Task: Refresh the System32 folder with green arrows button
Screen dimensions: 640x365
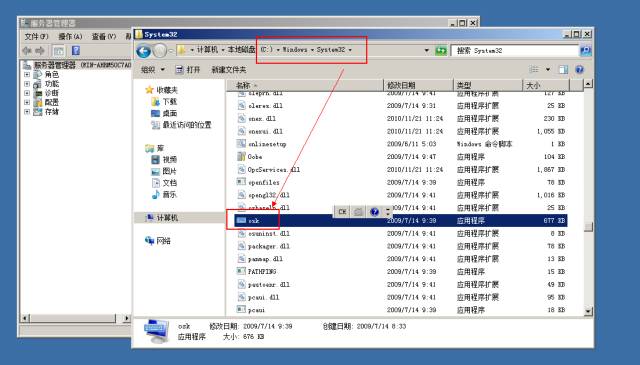Action: coord(440,50)
